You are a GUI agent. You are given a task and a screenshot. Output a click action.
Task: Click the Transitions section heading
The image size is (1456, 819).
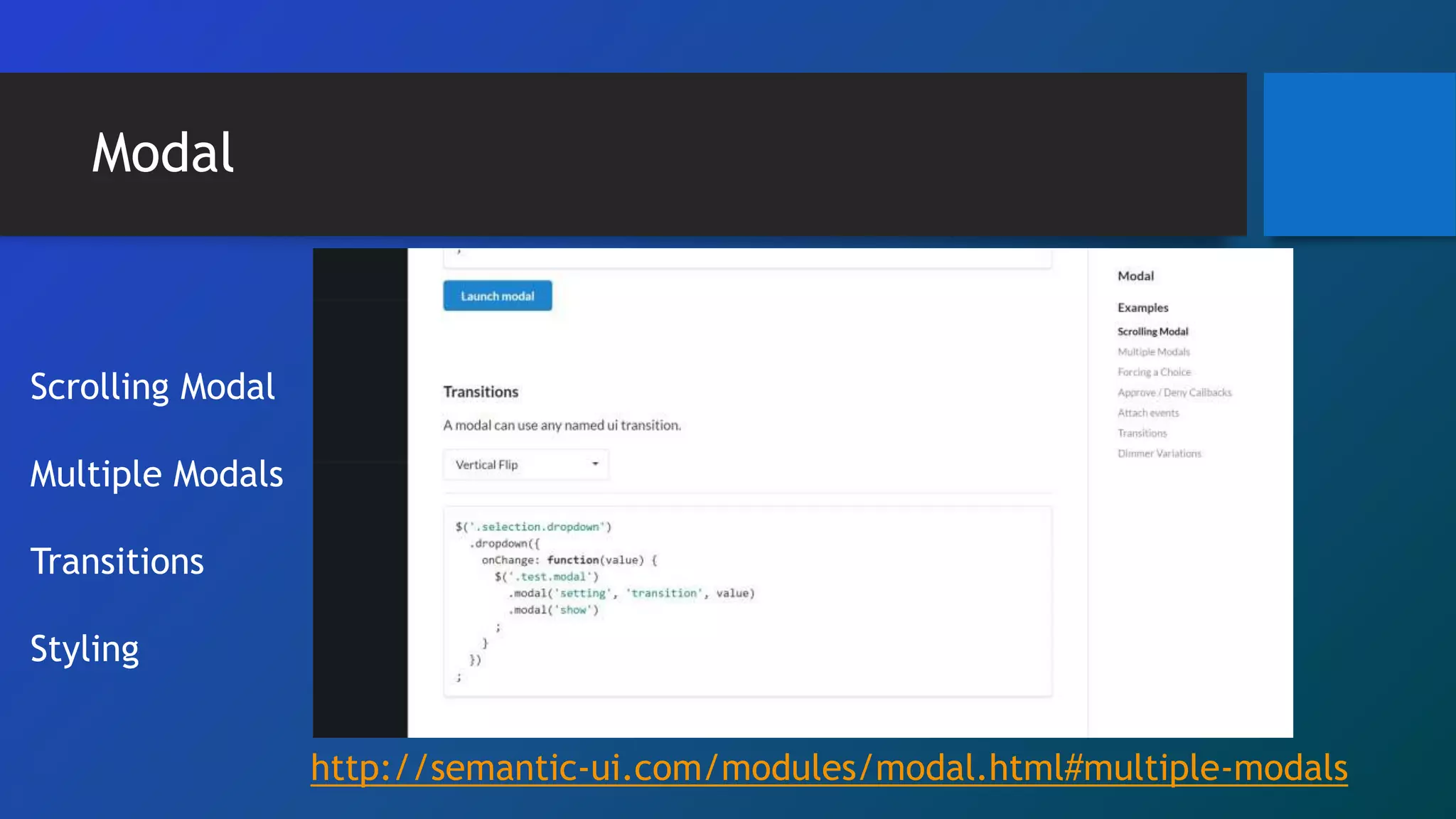click(x=481, y=392)
